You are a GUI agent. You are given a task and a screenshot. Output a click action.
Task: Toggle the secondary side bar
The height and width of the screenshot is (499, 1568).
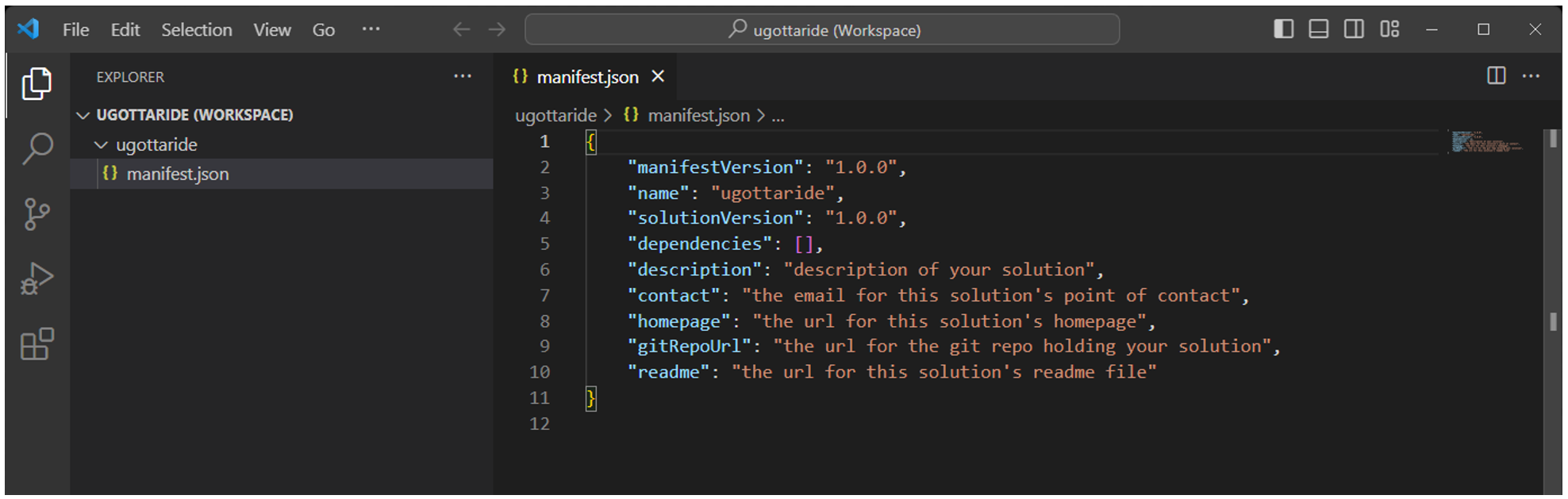tap(1354, 29)
